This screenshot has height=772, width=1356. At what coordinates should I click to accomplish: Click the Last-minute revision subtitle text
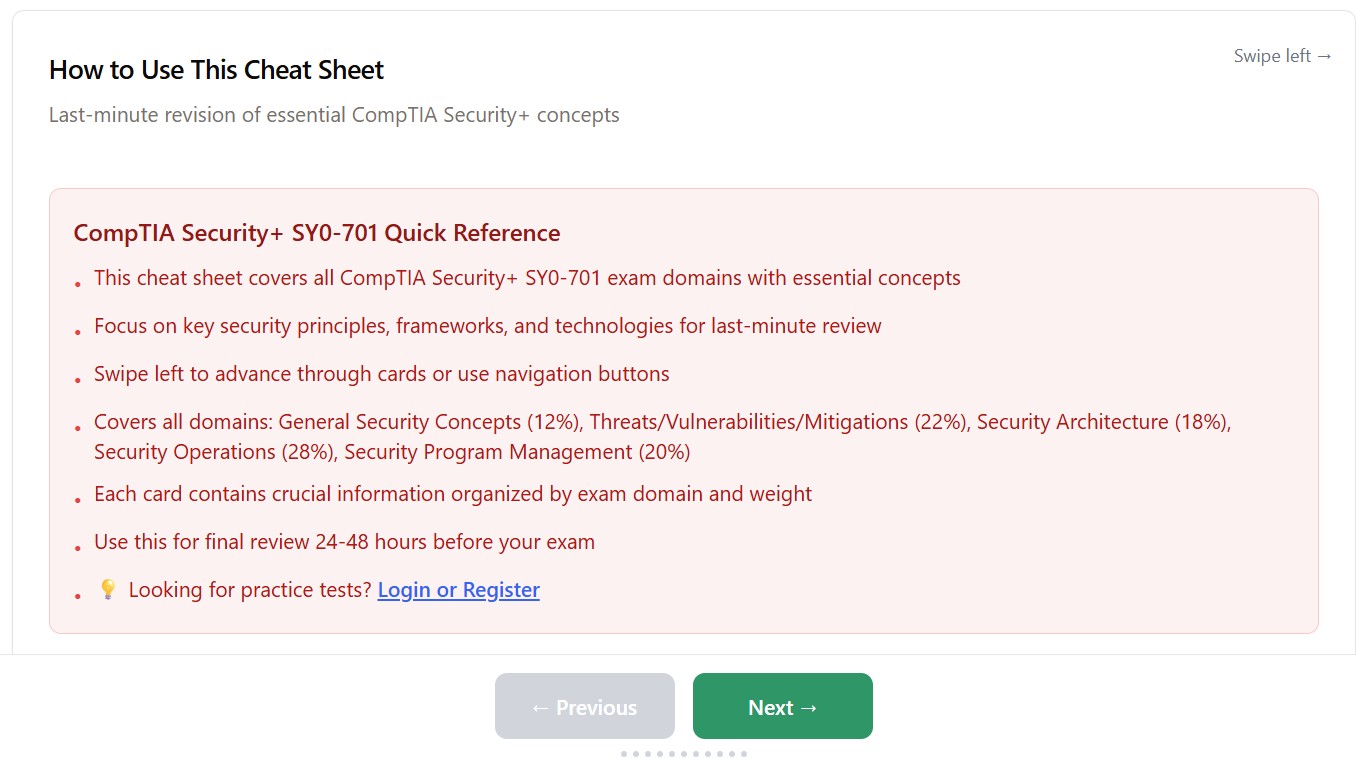click(x=334, y=115)
